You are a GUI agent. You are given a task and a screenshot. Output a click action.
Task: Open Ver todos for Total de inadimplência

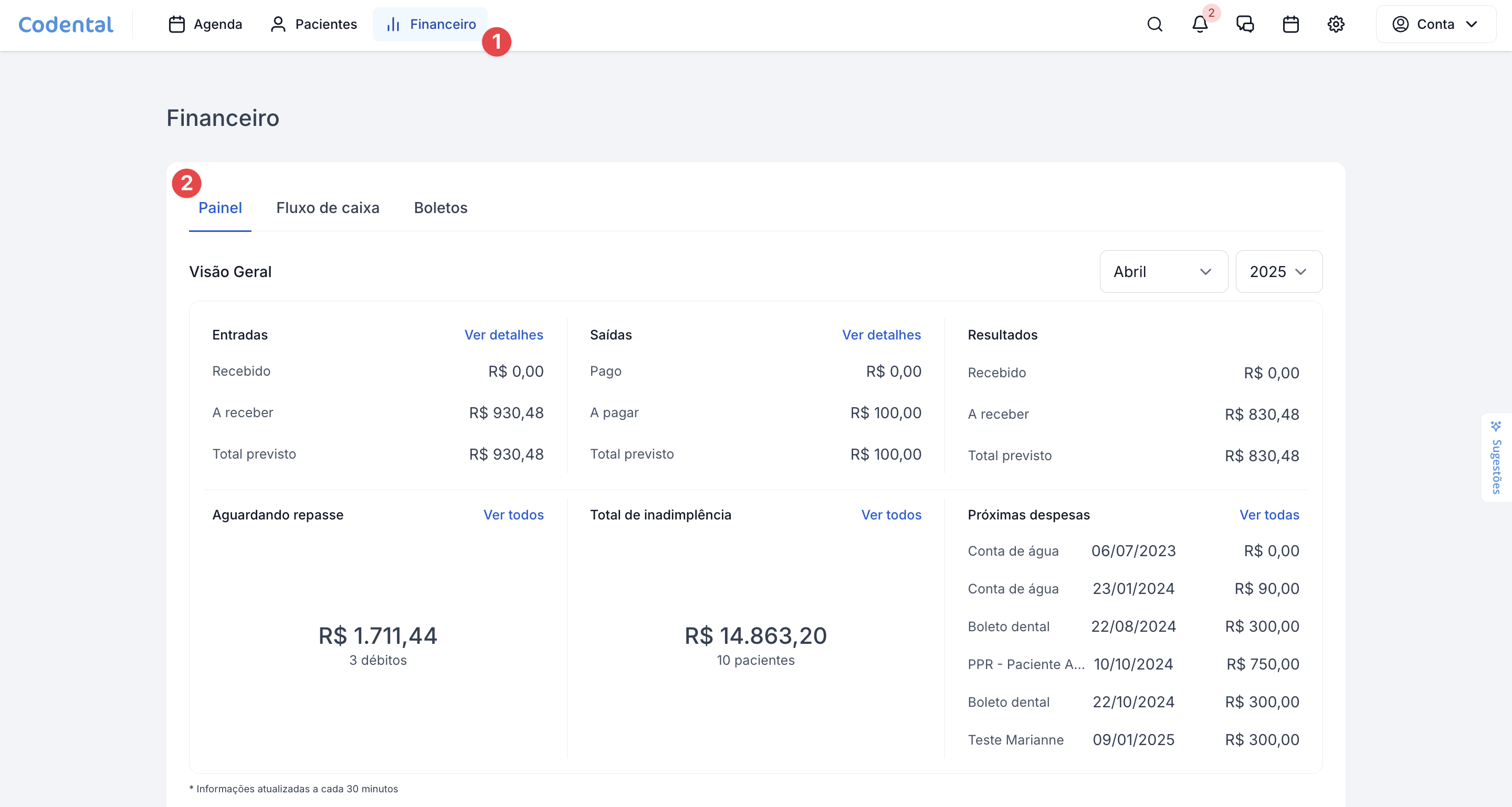pyautogui.click(x=891, y=515)
